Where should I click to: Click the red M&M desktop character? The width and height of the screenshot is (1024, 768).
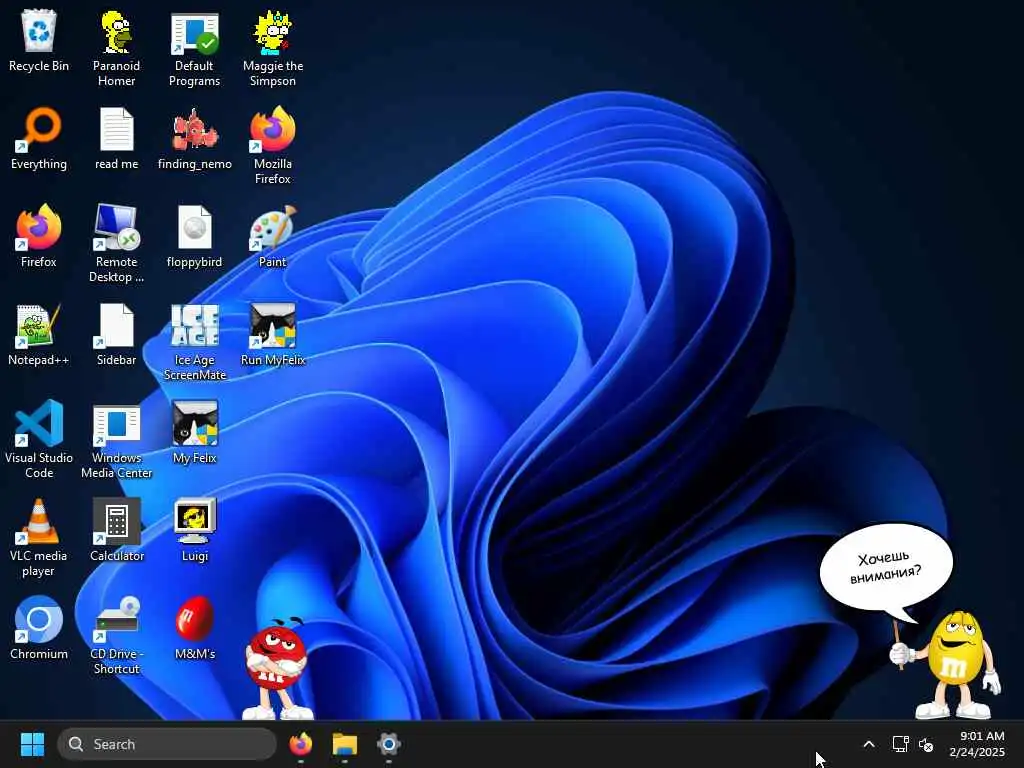tap(277, 667)
